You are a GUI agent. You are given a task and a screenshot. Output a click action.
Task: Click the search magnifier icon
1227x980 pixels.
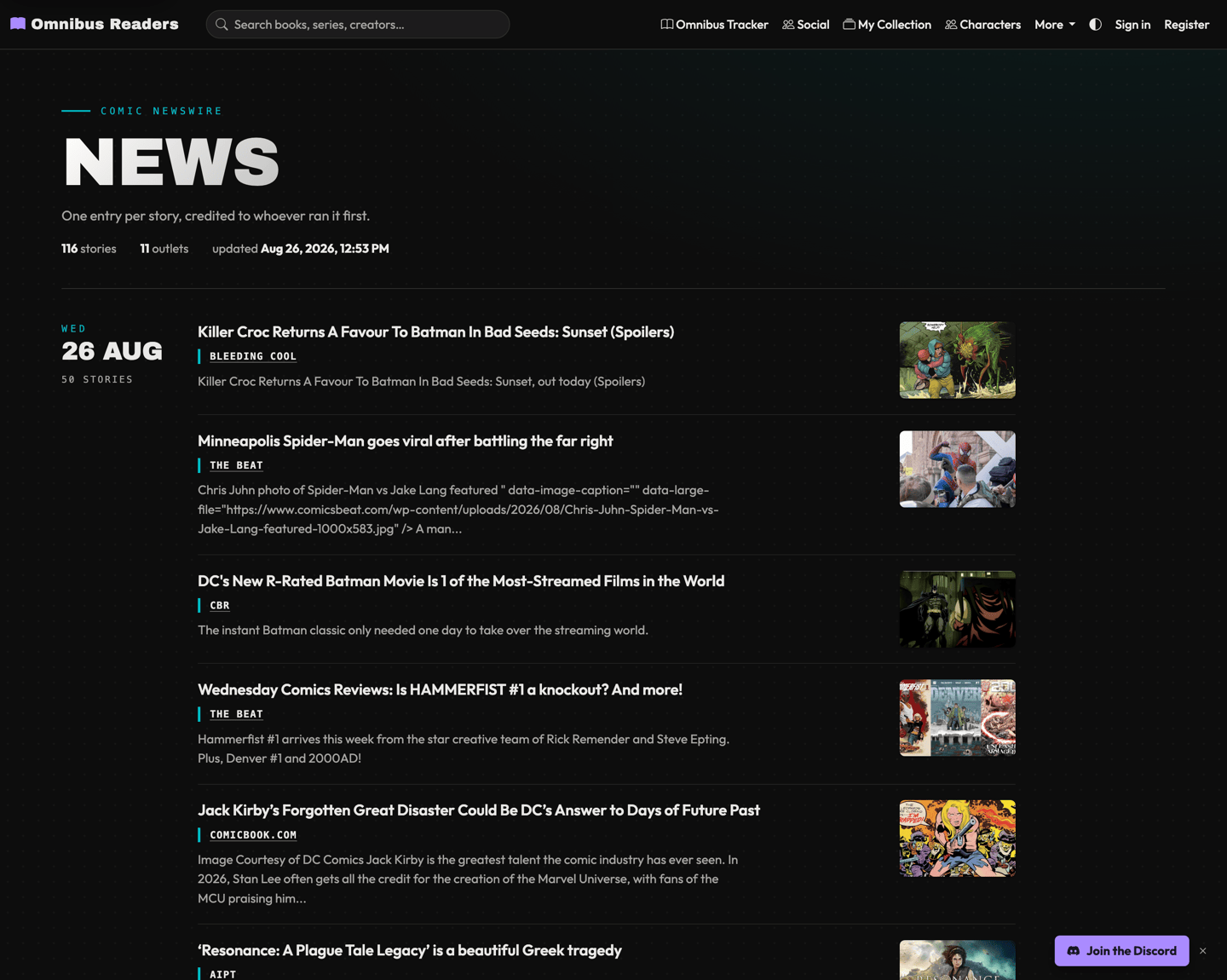pos(222,25)
